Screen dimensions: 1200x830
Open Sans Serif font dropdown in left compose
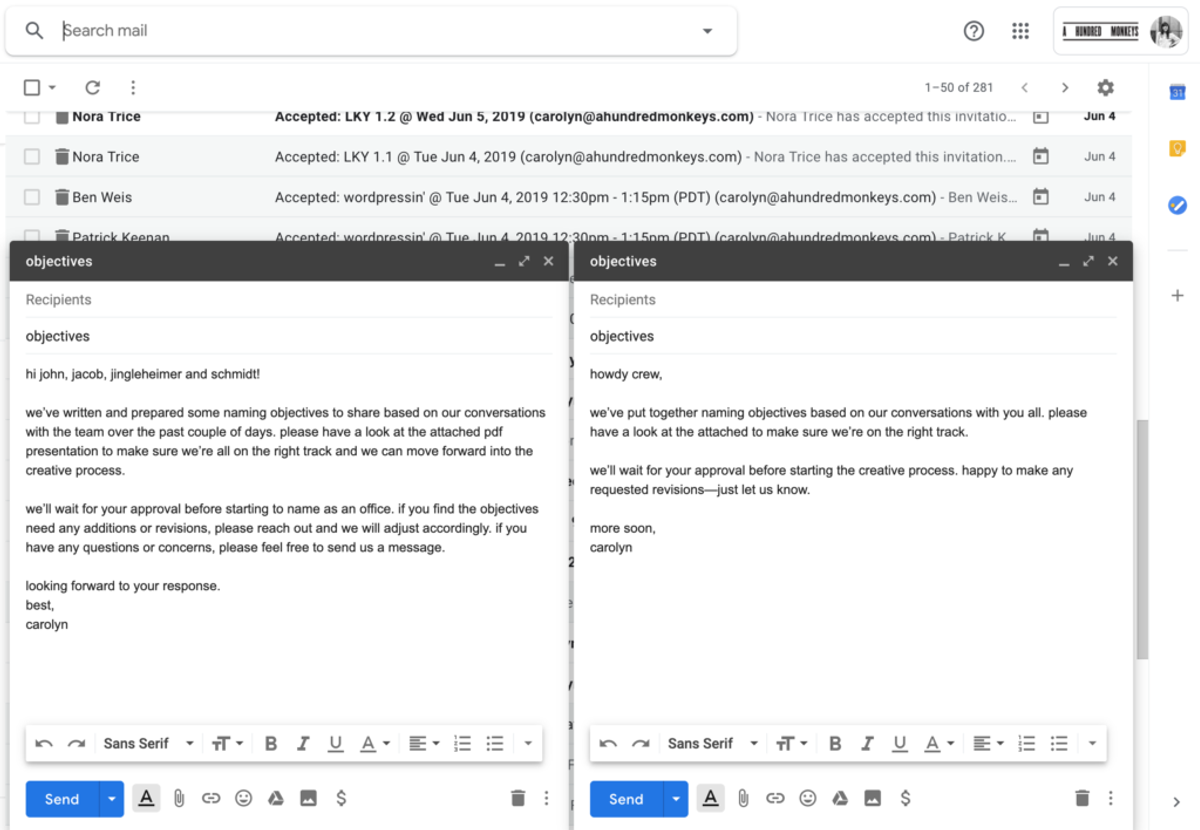click(150, 744)
